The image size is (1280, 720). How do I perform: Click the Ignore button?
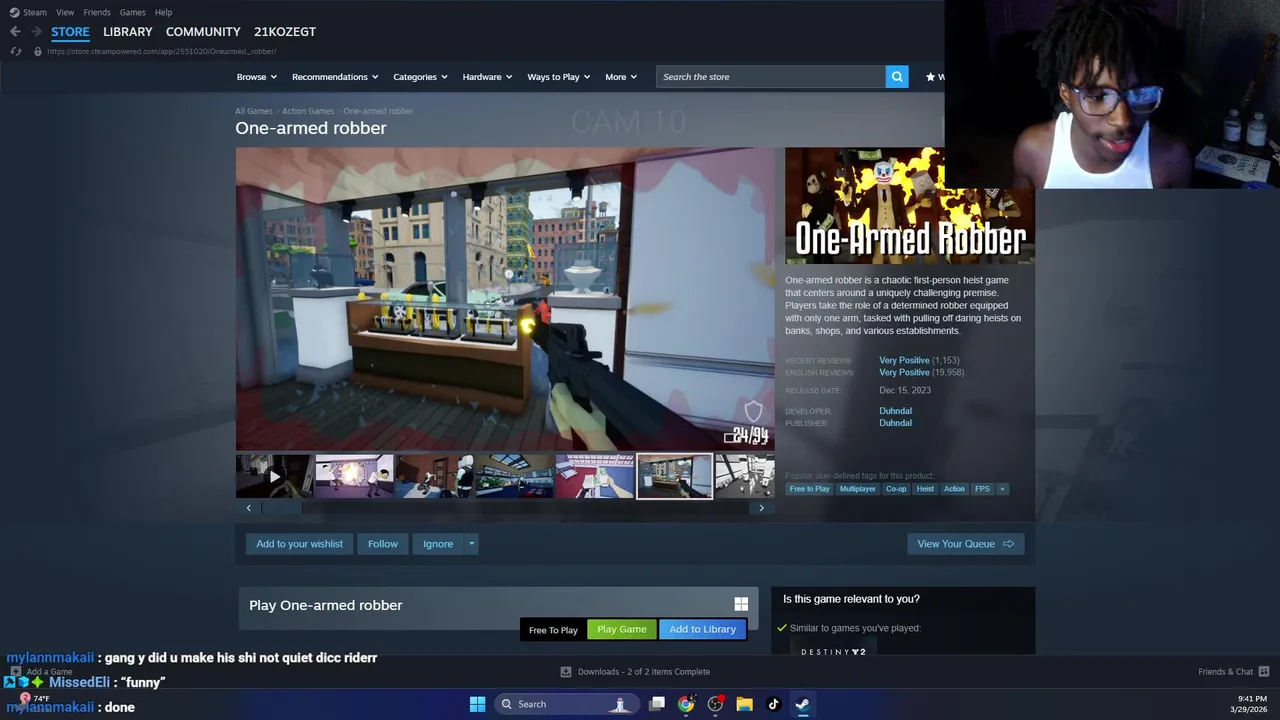(438, 544)
